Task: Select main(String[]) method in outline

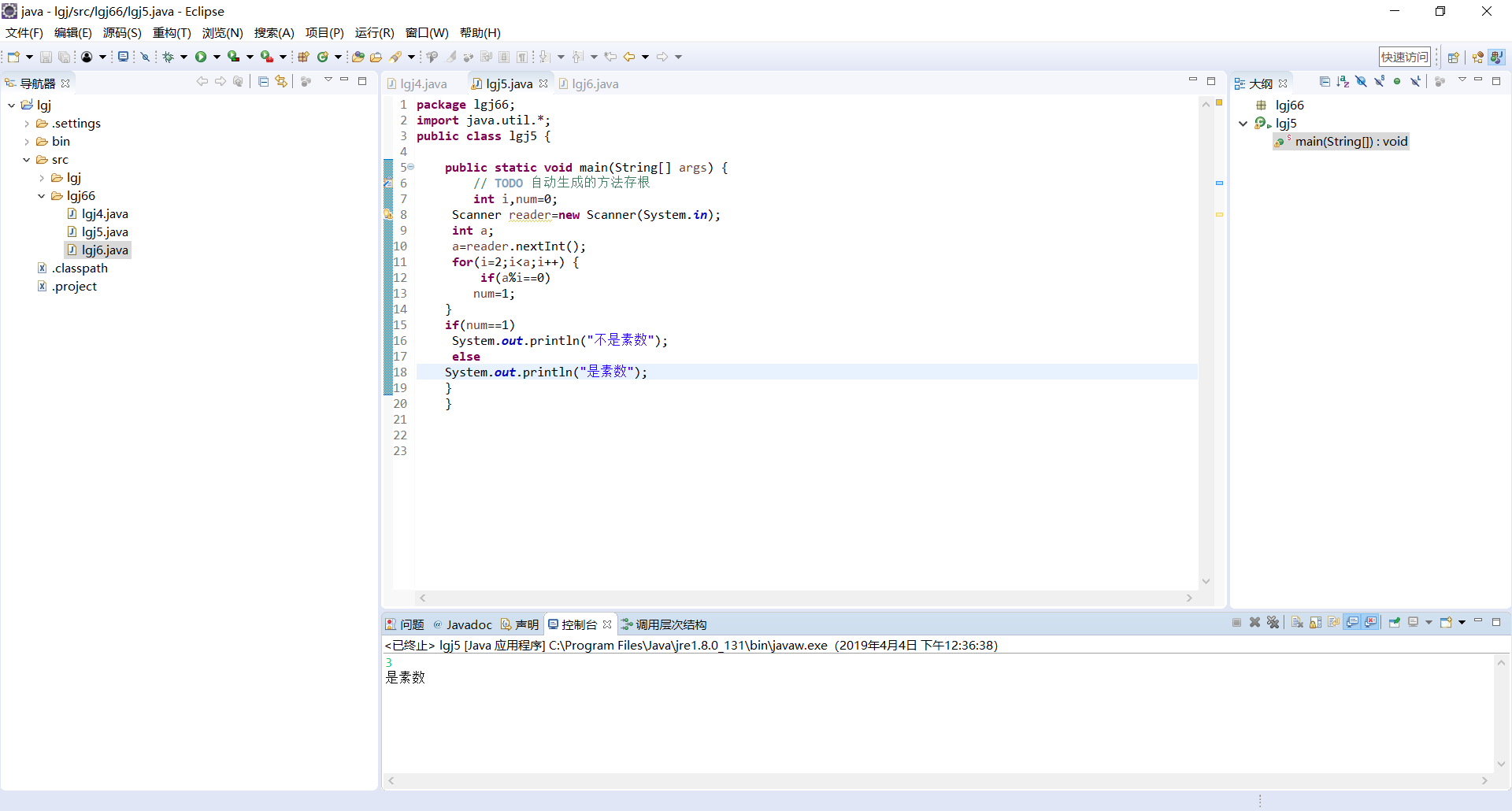Action: click(x=1351, y=142)
